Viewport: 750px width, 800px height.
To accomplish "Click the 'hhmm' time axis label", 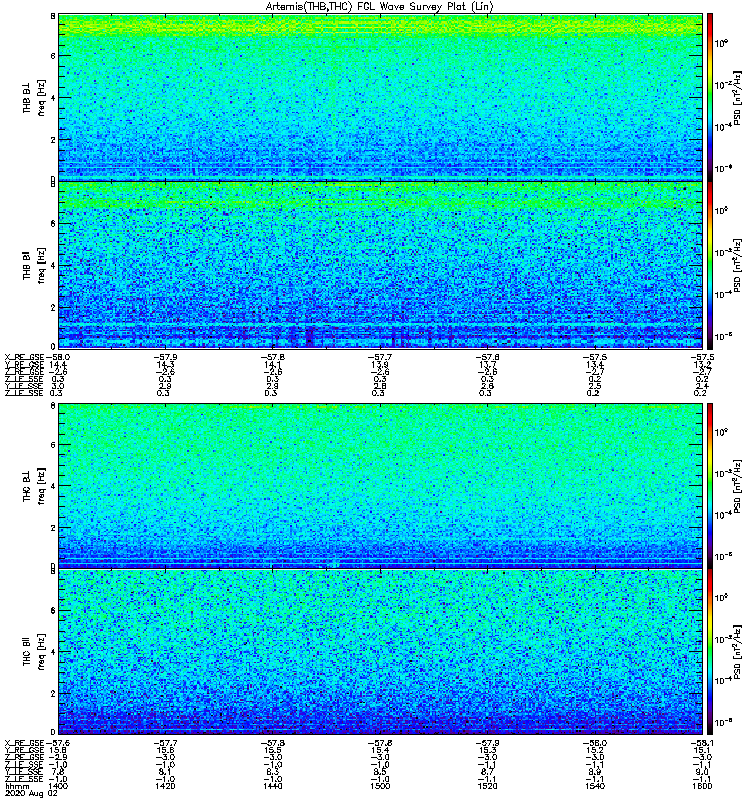I will pyautogui.click(x=17, y=787).
